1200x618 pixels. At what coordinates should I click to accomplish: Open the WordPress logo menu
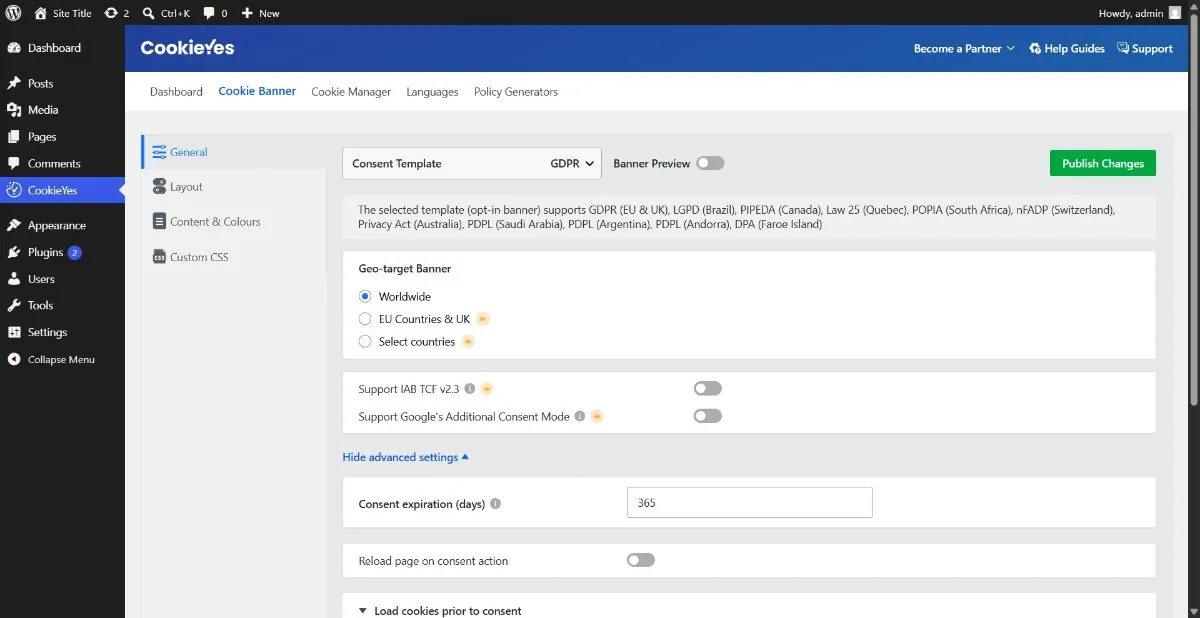pyautogui.click(x=14, y=13)
